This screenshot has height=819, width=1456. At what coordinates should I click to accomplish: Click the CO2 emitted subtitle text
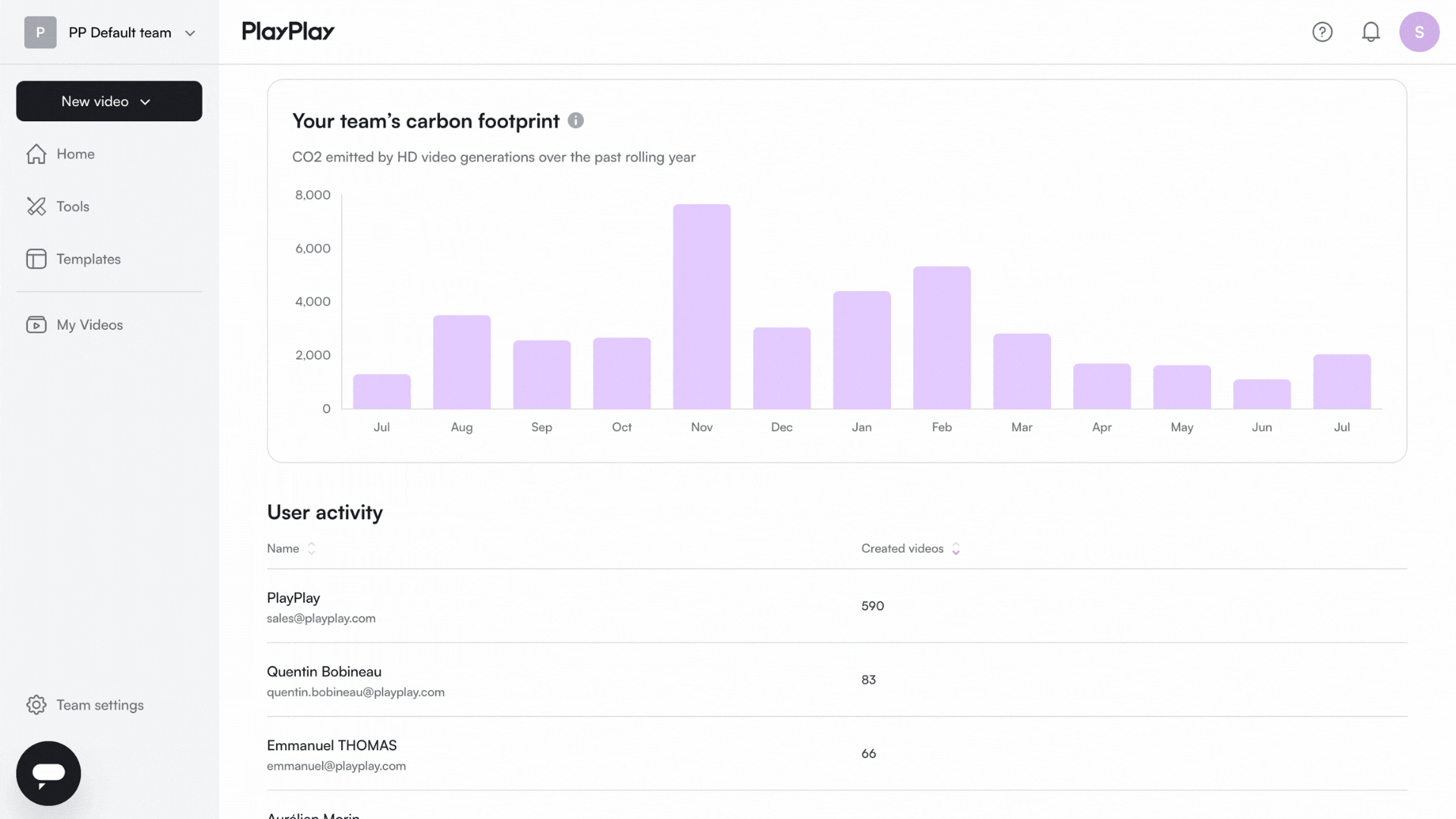[494, 157]
